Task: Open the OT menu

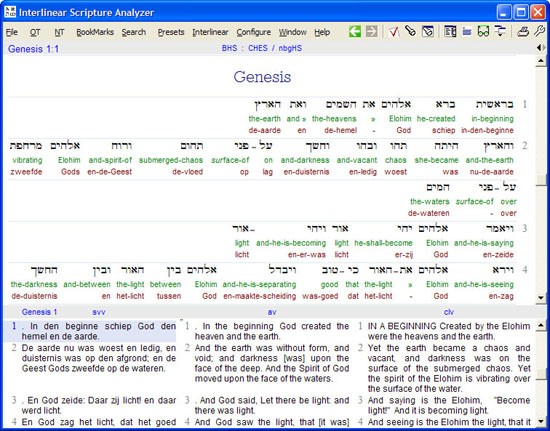Action: click(x=35, y=32)
